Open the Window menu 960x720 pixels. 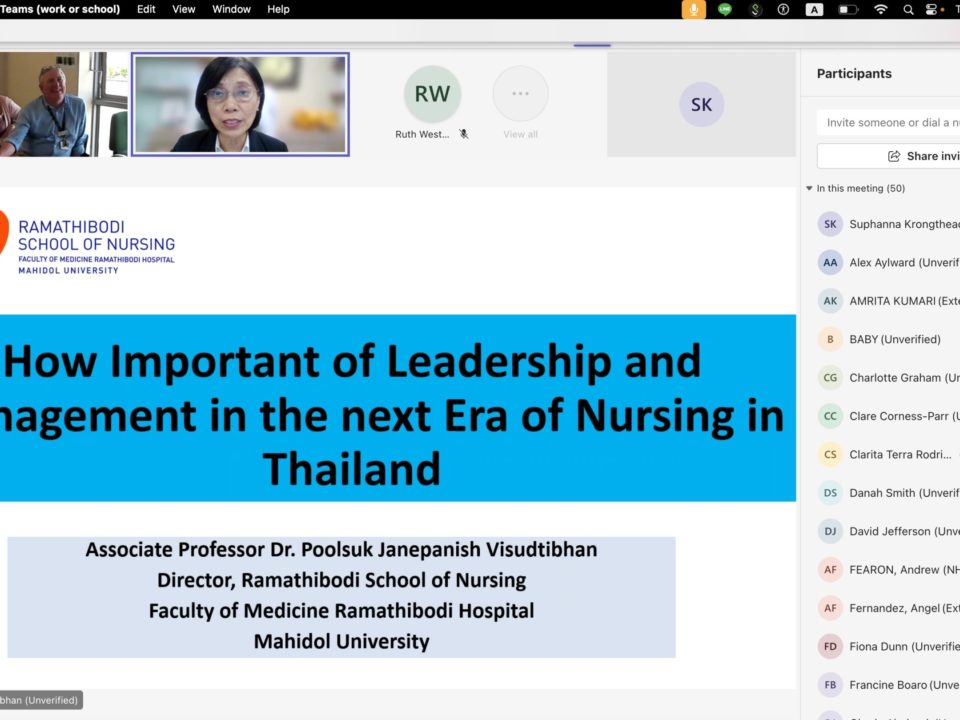(x=231, y=9)
